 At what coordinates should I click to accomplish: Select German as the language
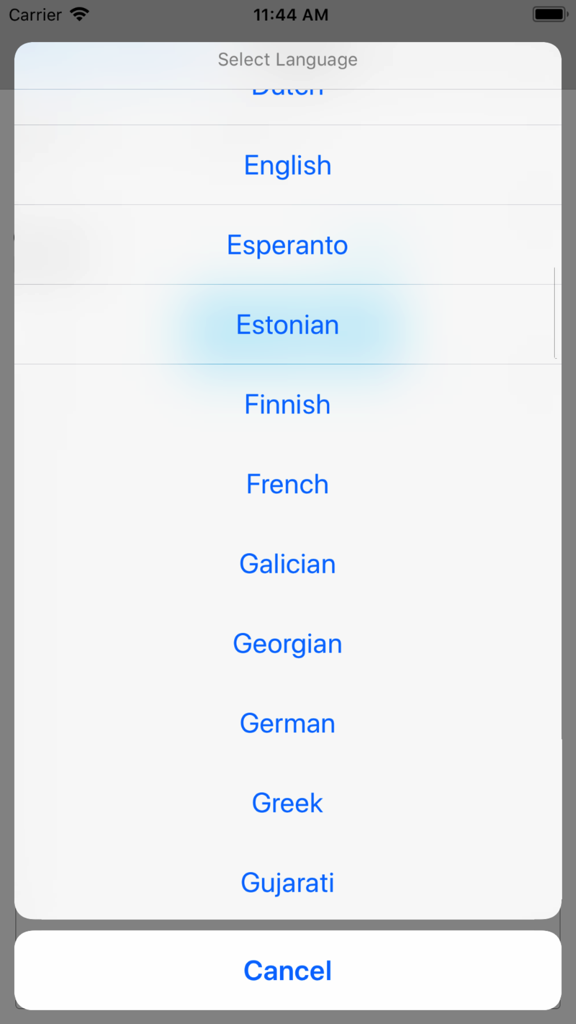click(x=287, y=723)
